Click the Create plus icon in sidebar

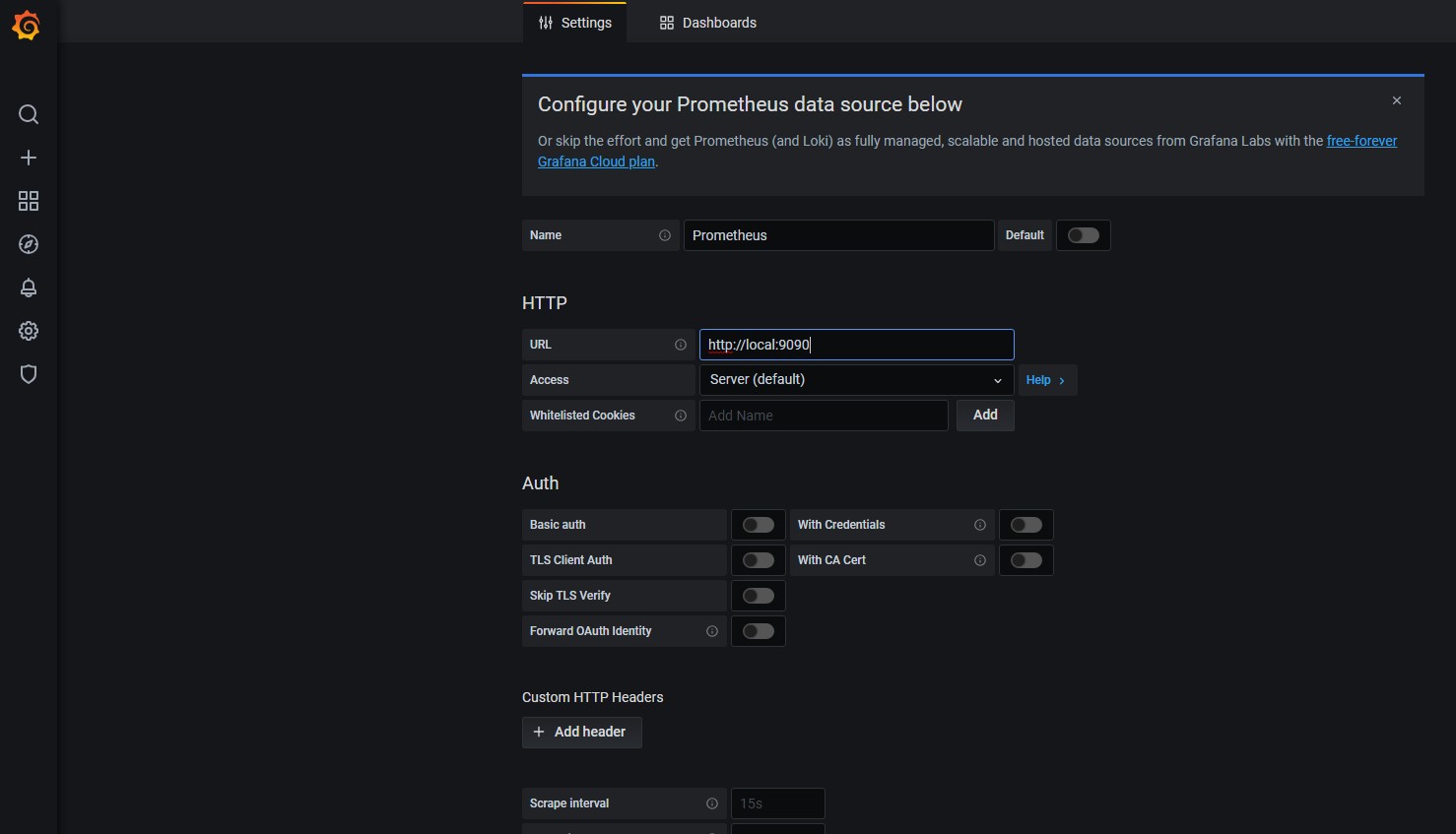[29, 158]
